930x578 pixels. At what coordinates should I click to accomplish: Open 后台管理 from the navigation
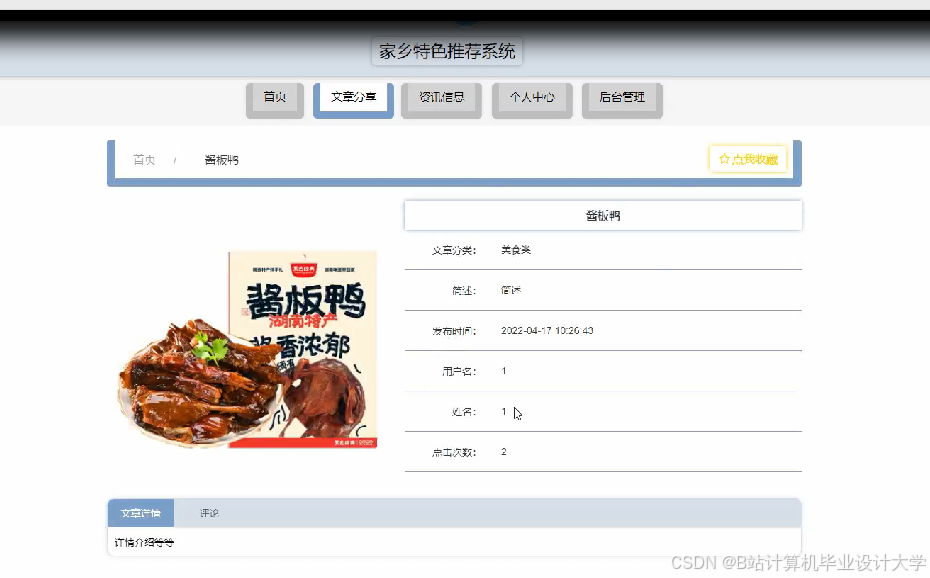point(622,100)
